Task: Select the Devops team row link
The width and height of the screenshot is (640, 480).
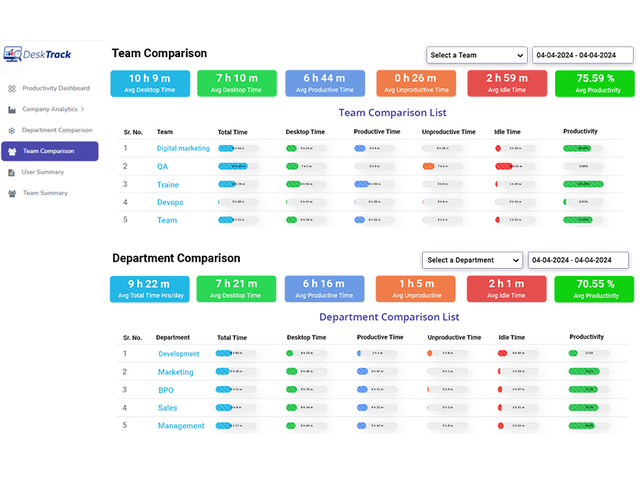Action: pos(170,202)
